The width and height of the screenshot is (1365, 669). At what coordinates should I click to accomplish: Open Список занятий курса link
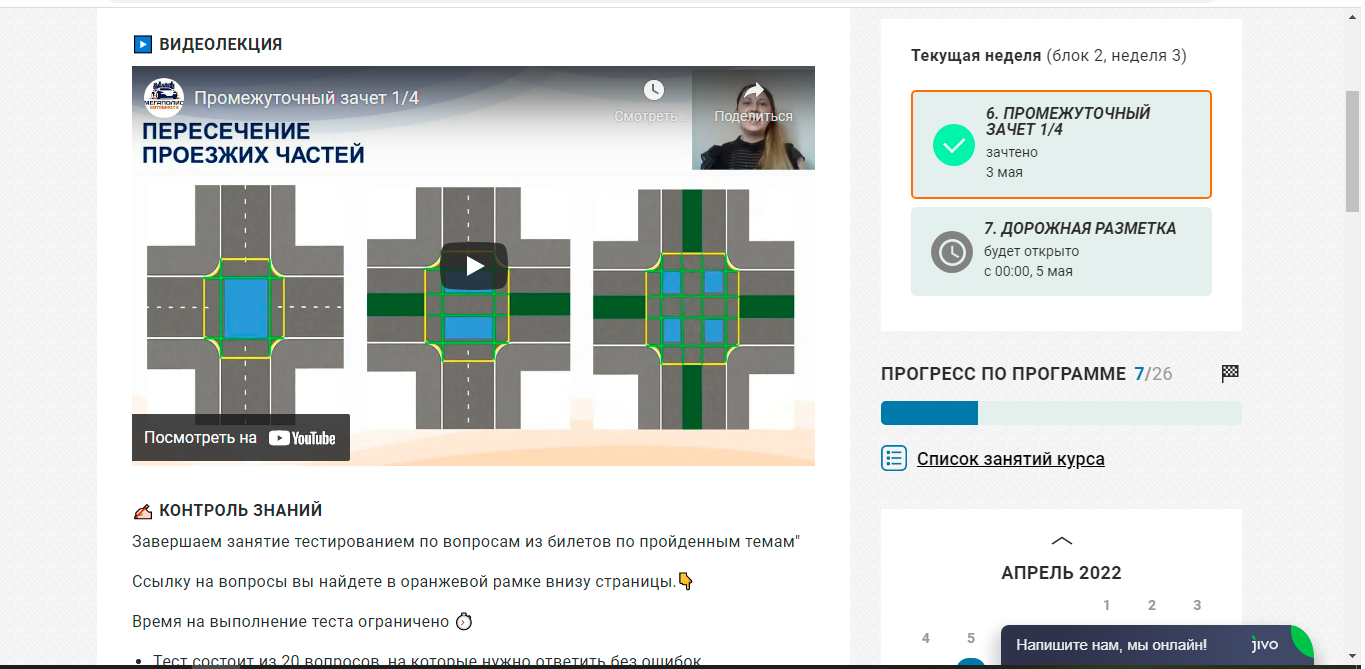point(1010,459)
